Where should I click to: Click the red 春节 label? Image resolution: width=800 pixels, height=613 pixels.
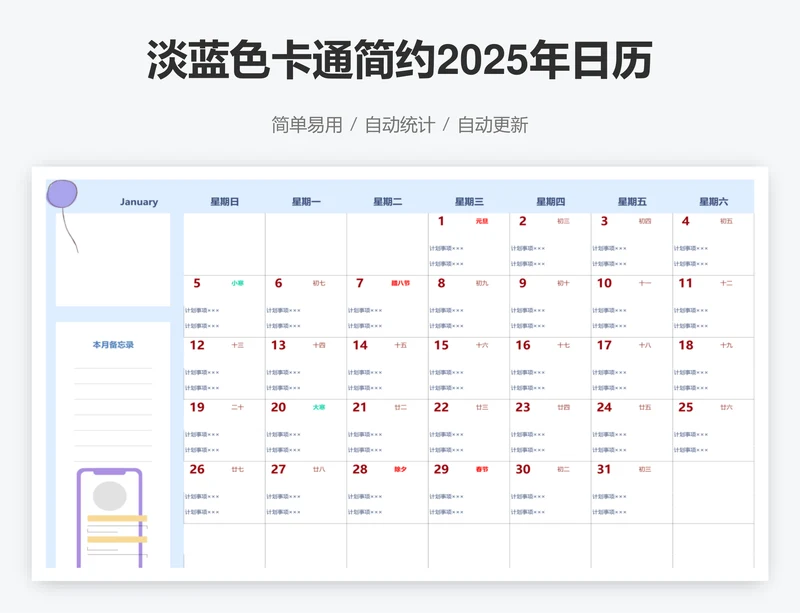click(482, 470)
